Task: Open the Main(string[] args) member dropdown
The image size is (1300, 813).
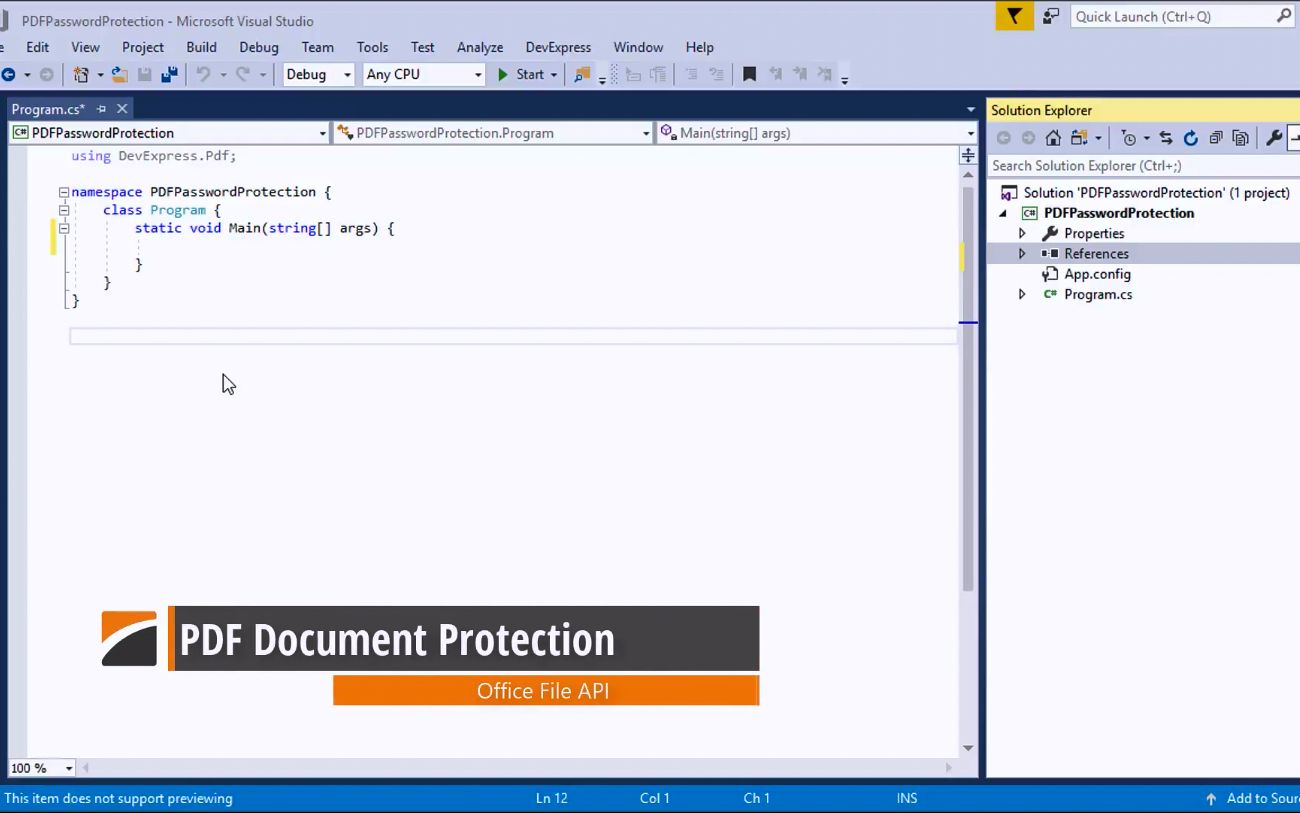Action: (x=971, y=133)
